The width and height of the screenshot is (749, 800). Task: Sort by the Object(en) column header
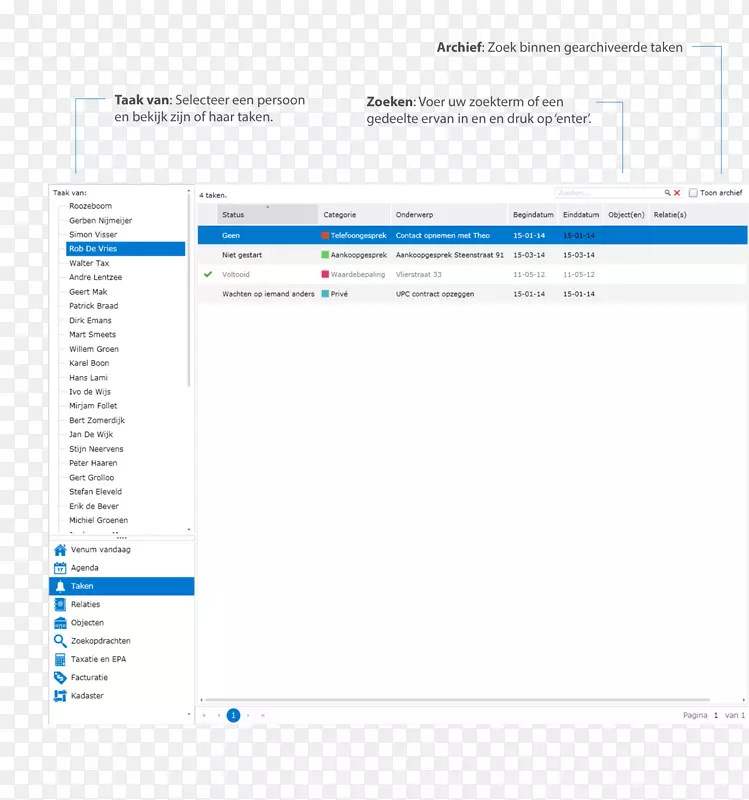click(626, 215)
